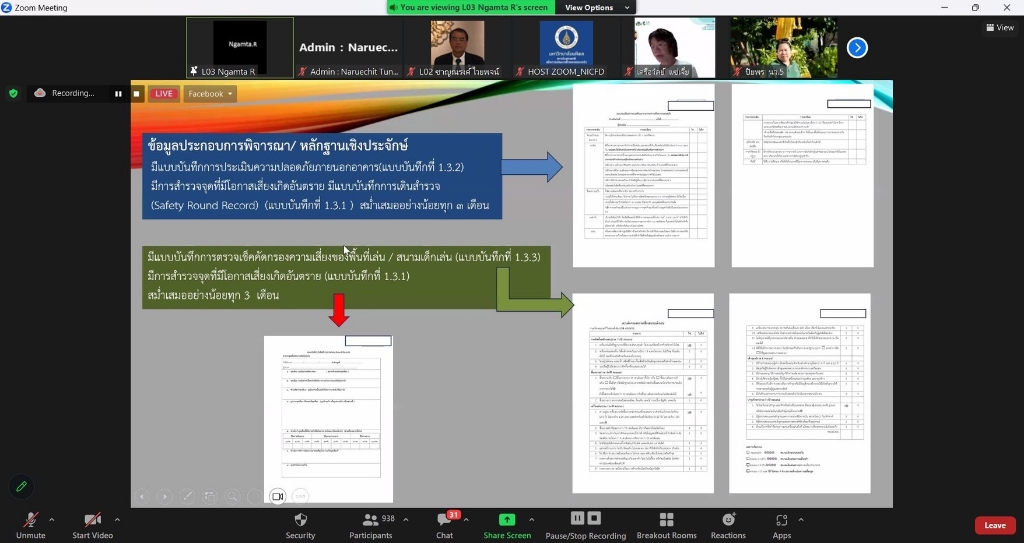Open the slideshow pen and laser pointer tool
The width and height of the screenshot is (1024, 543).
187,497
